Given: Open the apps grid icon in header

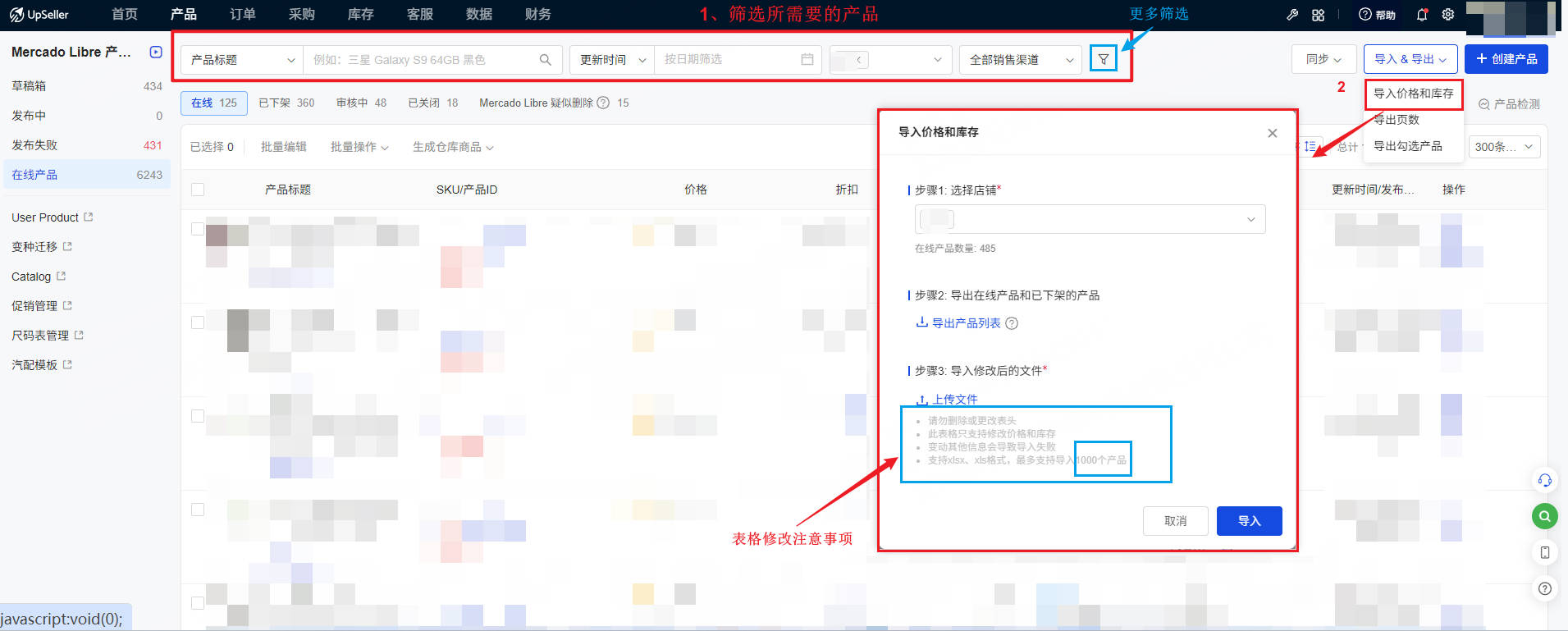Looking at the screenshot, I should coord(1318,15).
